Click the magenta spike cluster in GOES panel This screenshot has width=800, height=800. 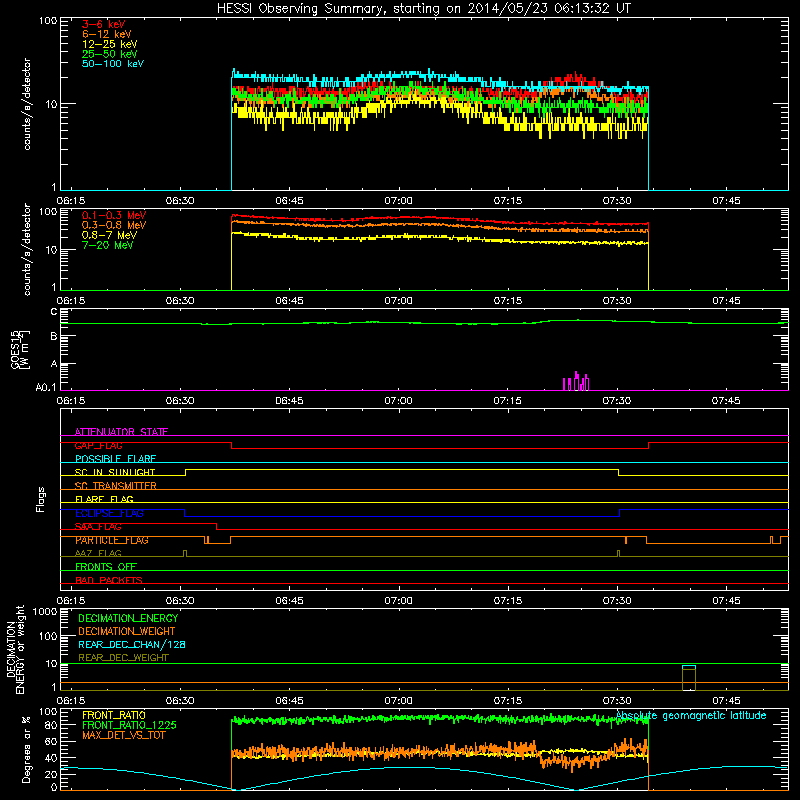576,382
